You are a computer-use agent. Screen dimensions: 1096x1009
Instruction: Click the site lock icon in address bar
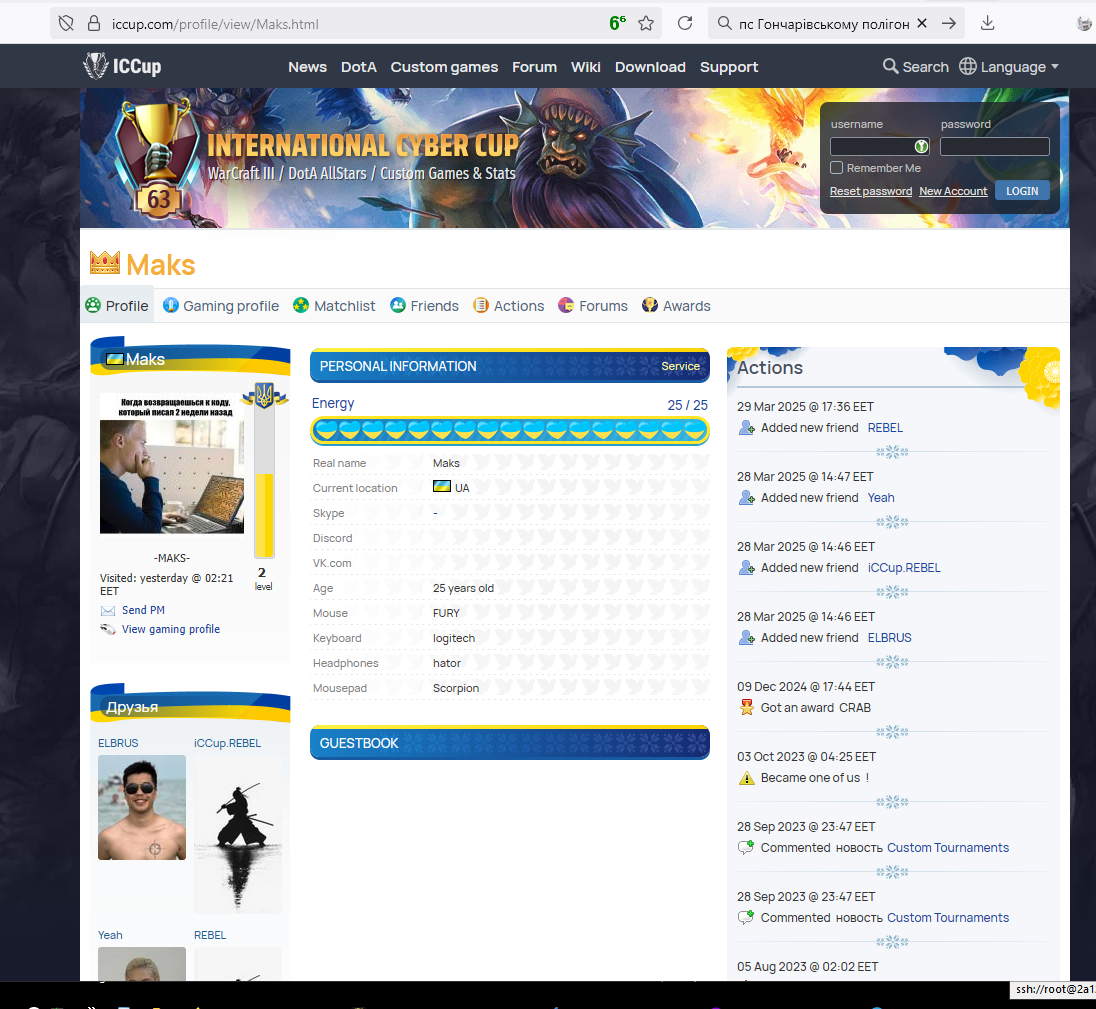click(94, 24)
